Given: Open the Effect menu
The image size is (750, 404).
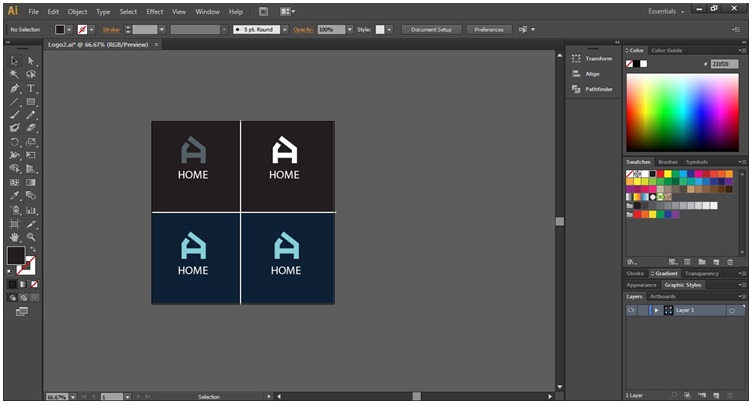Looking at the screenshot, I should (x=154, y=11).
